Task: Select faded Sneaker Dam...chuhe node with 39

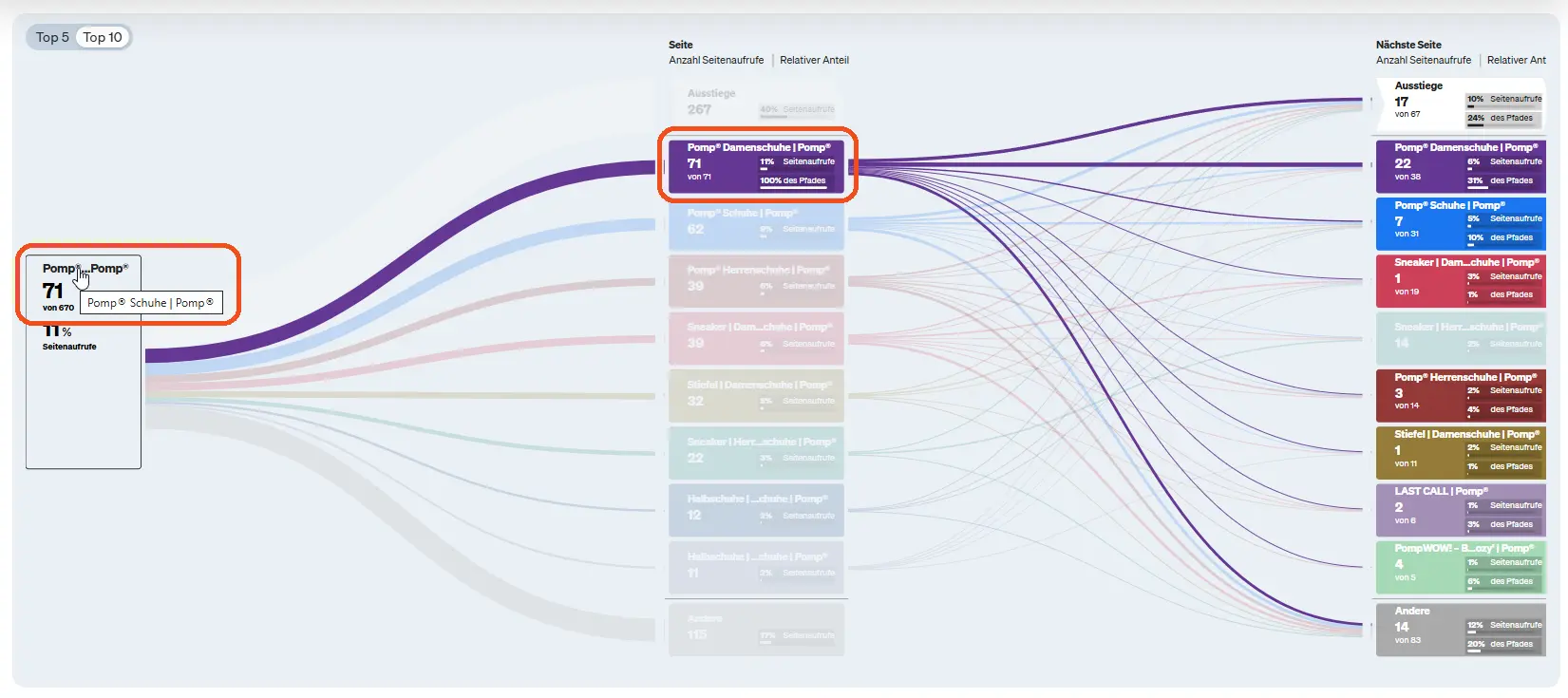Action: [756, 337]
